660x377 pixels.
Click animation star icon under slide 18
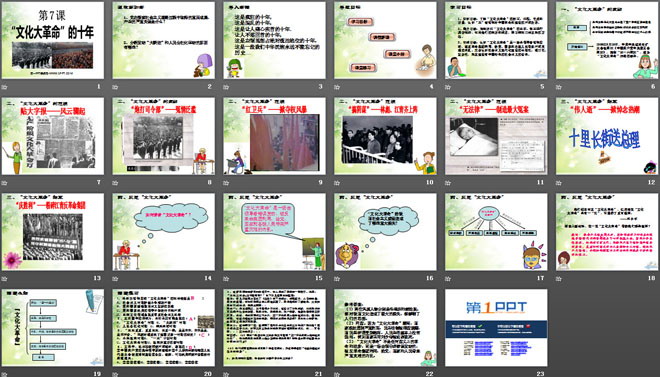[x=559, y=279]
